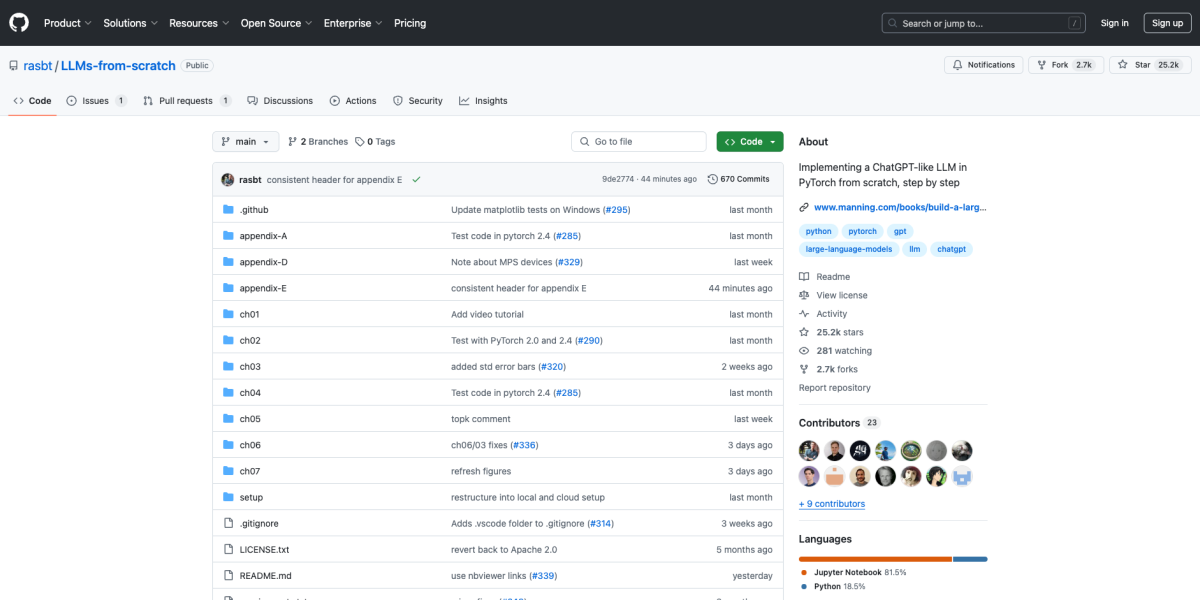Open the green Code dropdown button
1200x600 pixels.
pyautogui.click(x=749, y=142)
